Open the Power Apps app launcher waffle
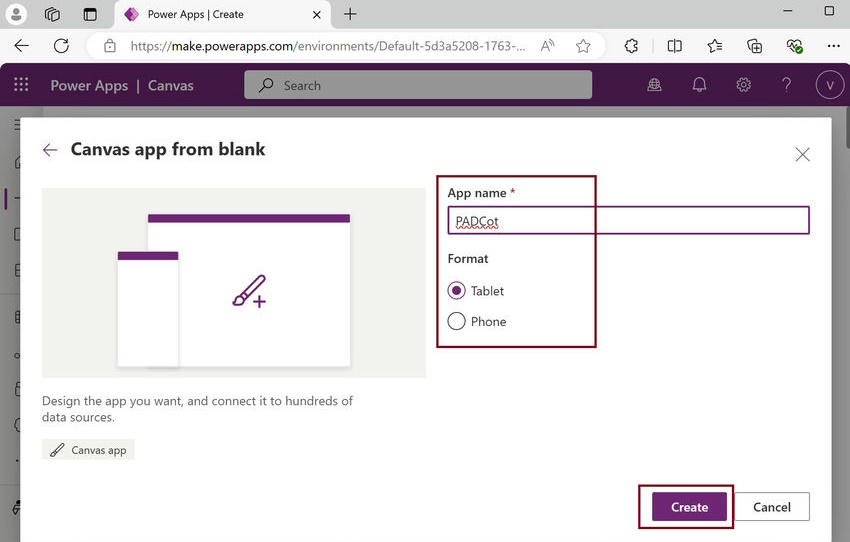850x542 pixels. click(x=21, y=85)
